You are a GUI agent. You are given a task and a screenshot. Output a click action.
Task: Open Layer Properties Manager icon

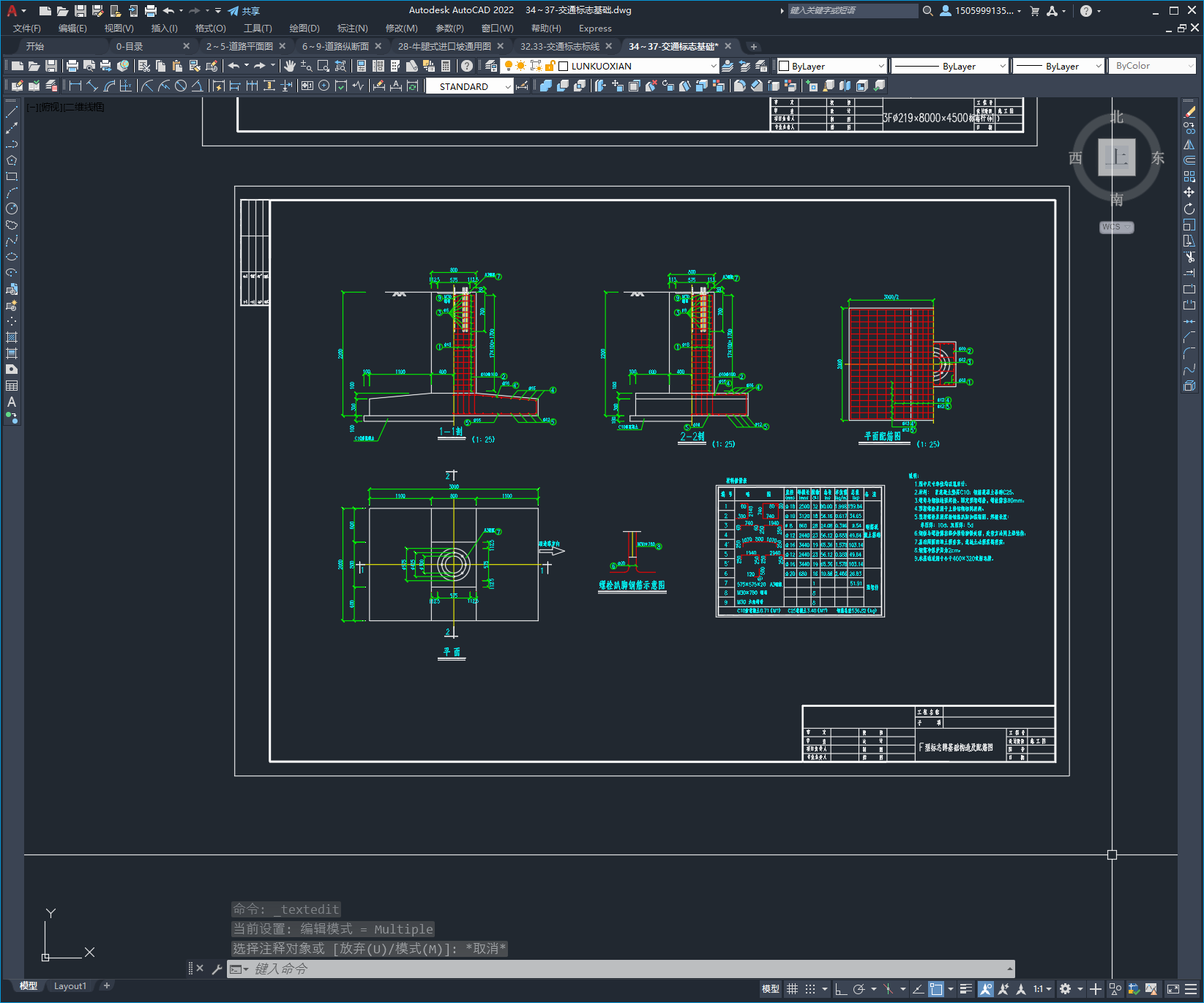coord(491,66)
